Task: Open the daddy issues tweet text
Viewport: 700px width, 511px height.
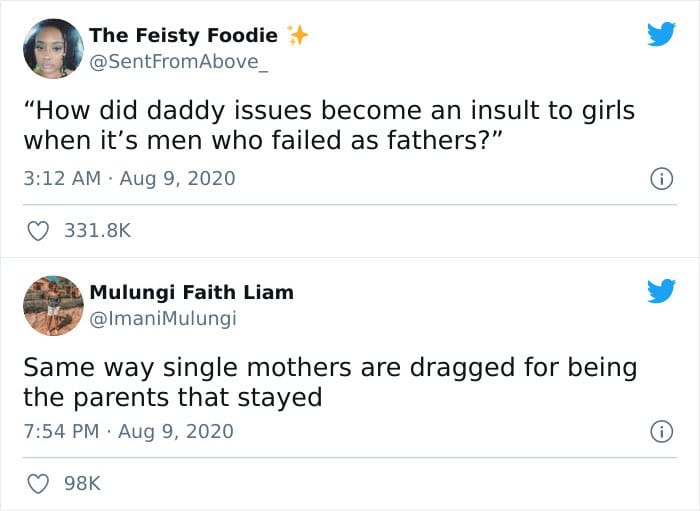Action: (x=329, y=125)
